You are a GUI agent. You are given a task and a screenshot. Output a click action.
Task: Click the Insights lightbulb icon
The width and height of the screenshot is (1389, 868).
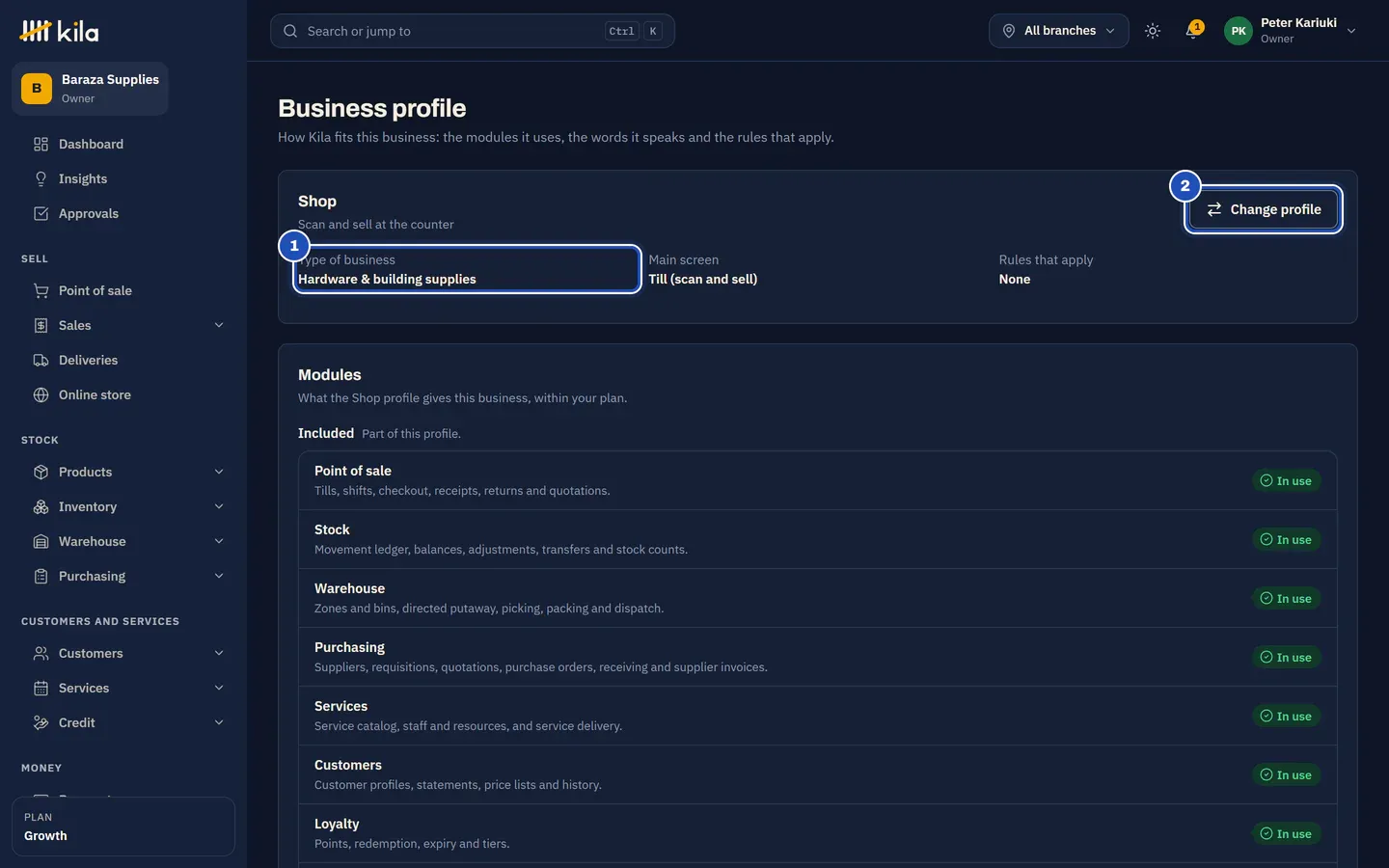(41, 179)
